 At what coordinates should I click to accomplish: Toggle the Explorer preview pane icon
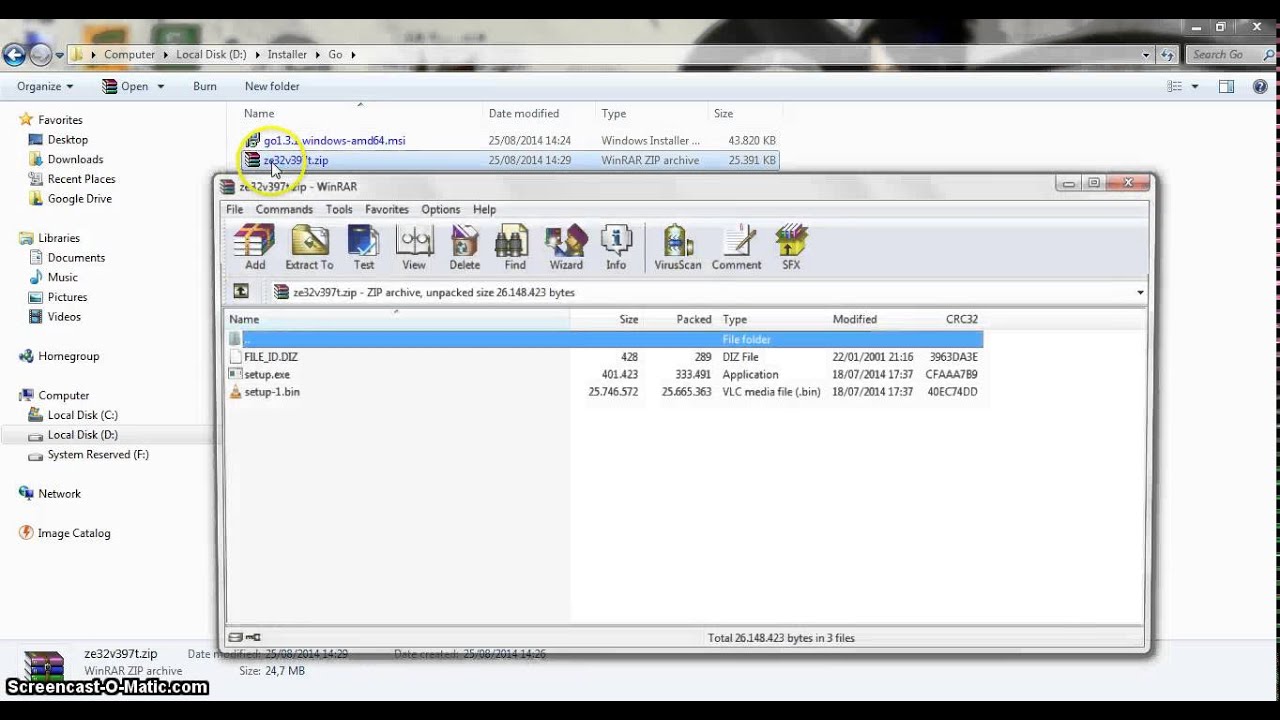coord(1226,87)
